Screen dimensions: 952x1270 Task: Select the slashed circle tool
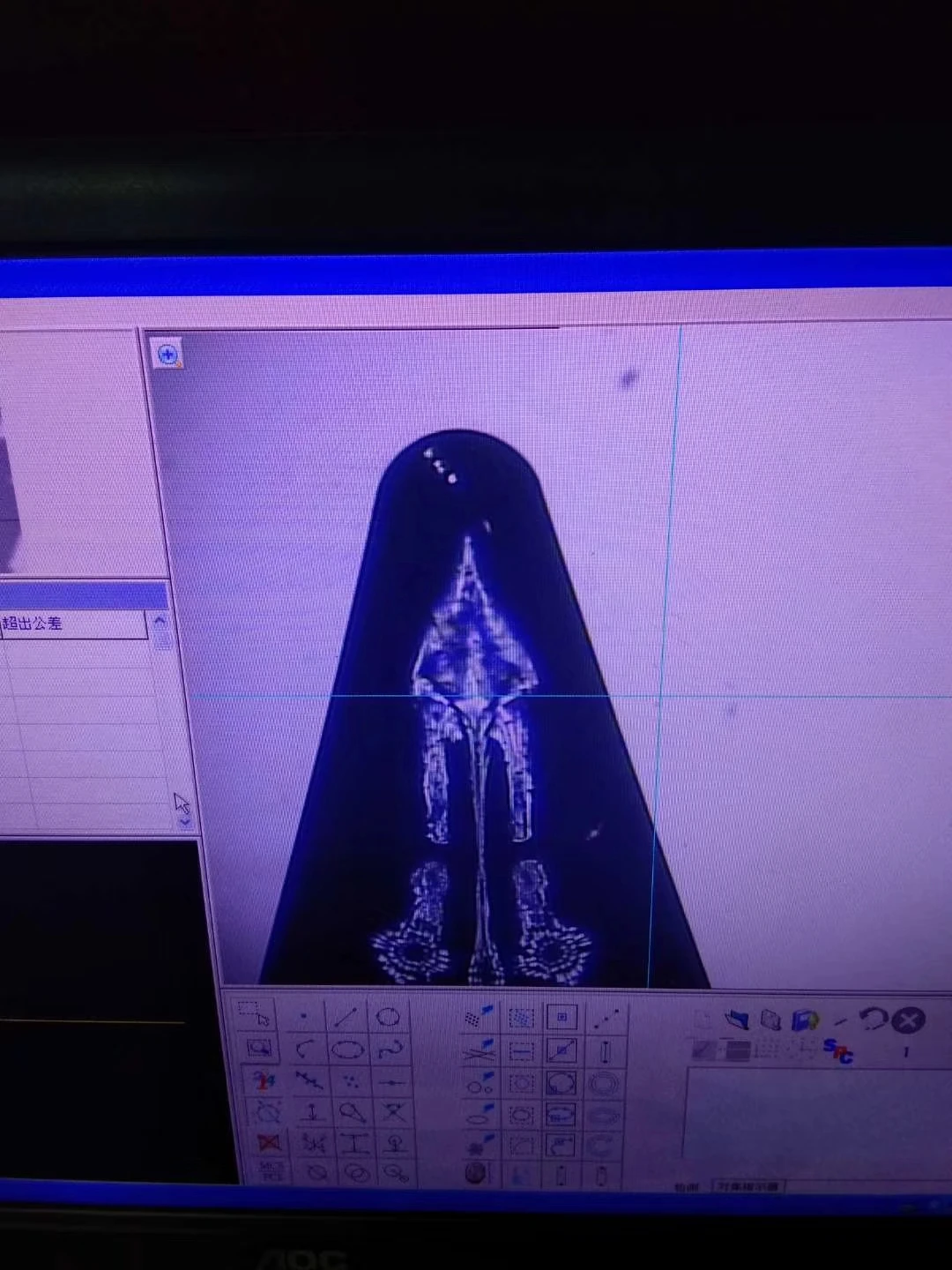(x=316, y=1173)
